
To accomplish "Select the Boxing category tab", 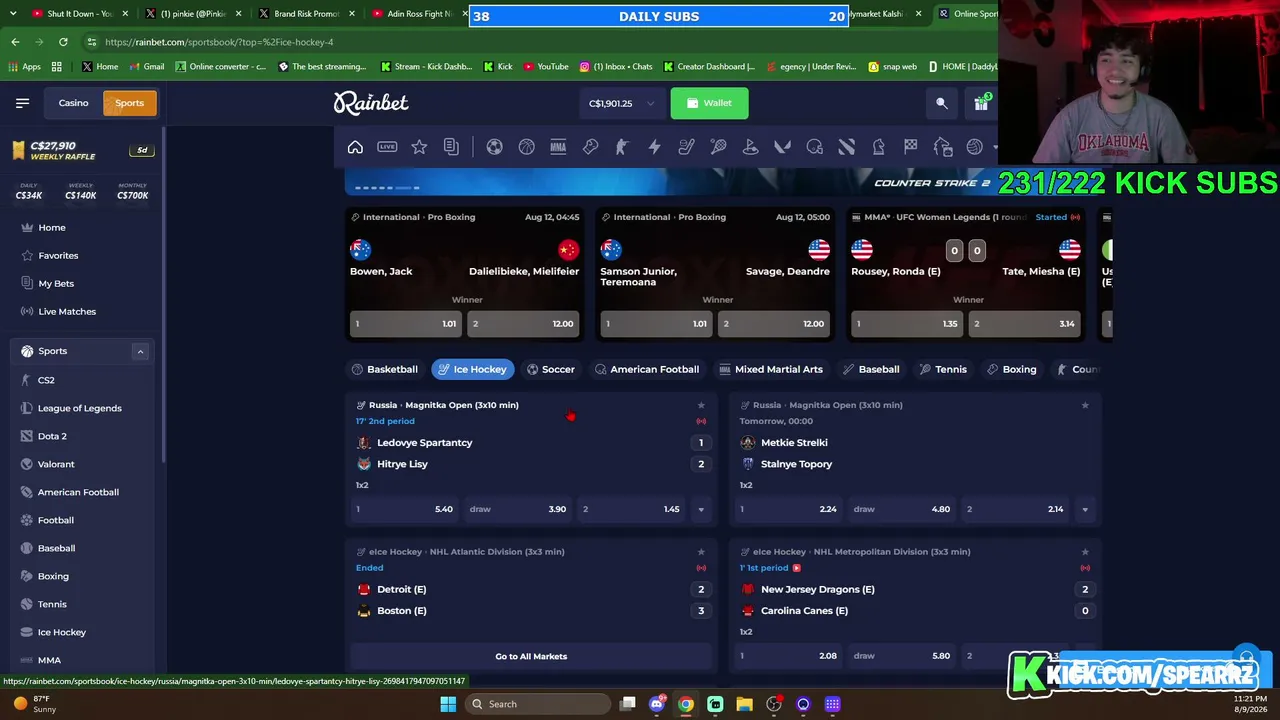I will click(x=1012, y=369).
